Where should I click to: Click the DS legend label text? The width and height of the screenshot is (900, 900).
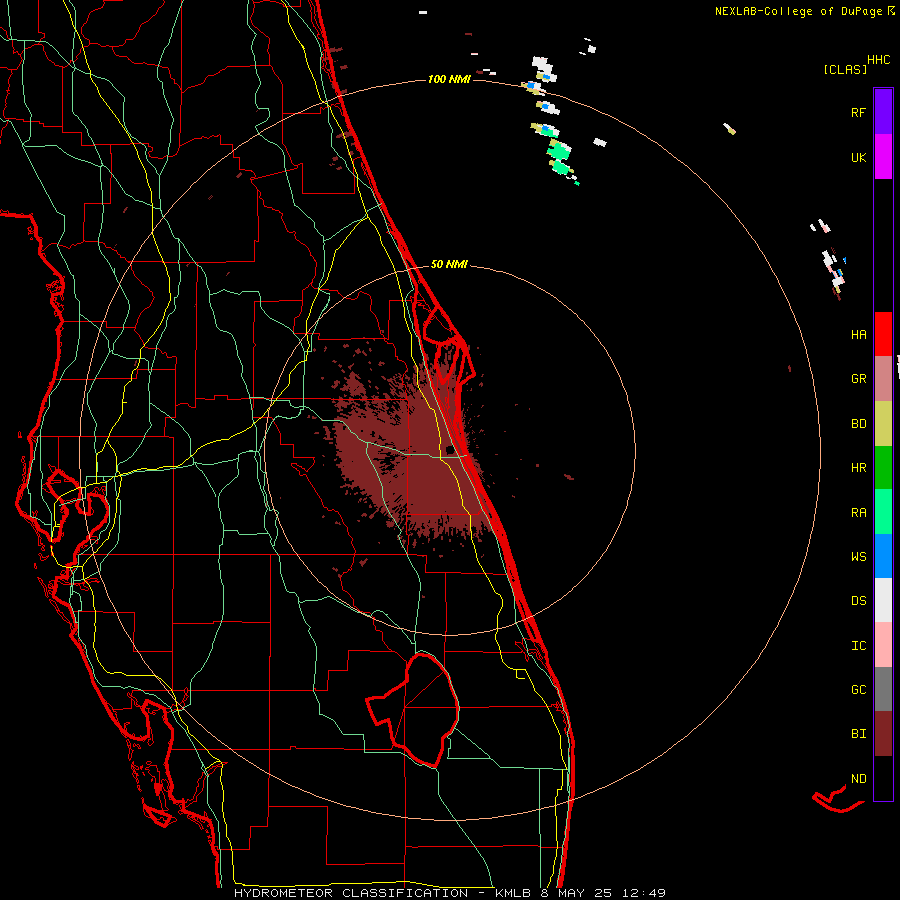pos(858,601)
